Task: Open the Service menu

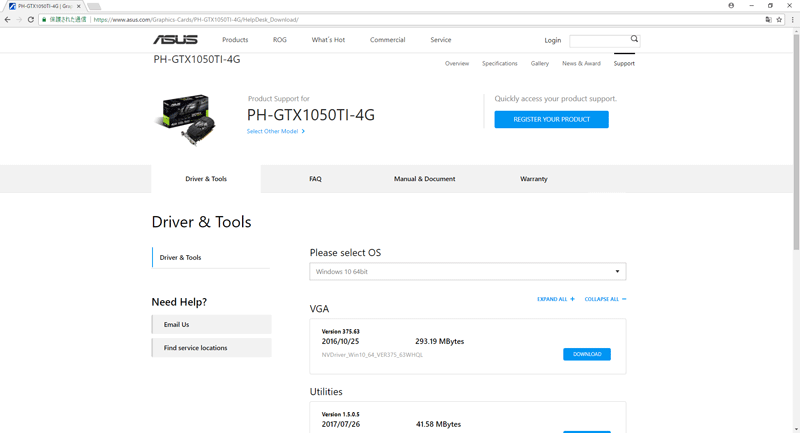Action: tap(440, 40)
